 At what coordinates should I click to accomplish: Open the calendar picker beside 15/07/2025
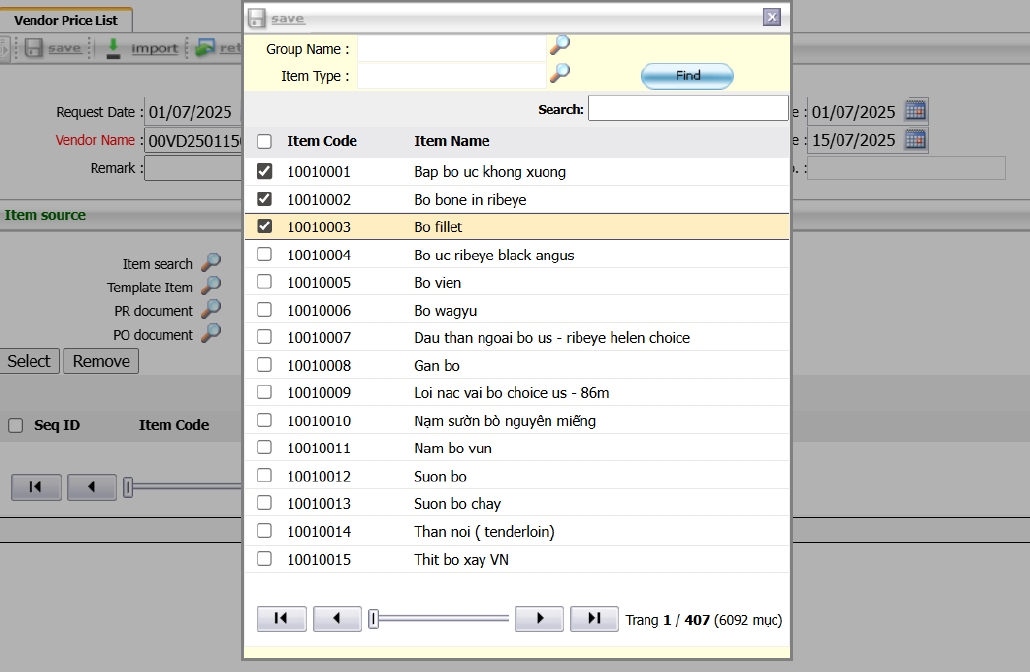pos(915,140)
